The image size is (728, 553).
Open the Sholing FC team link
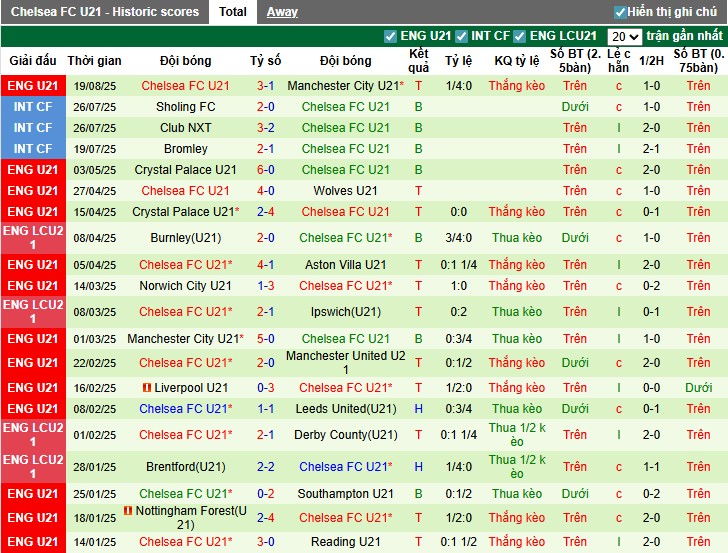coord(186,107)
